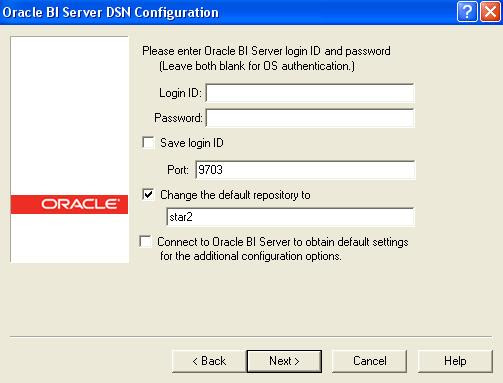503x383 pixels.
Task: Click the "Login ID:" label text
Action: [x=180, y=93]
